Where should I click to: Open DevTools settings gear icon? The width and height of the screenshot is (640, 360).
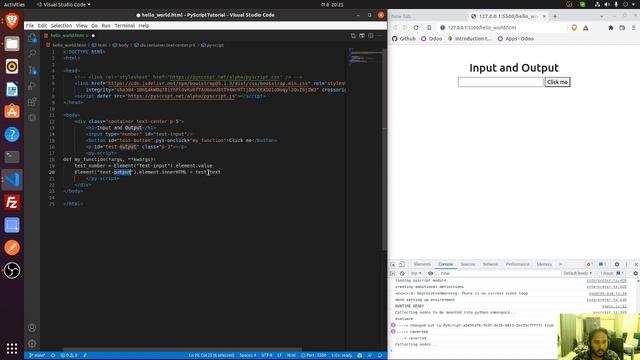(617, 264)
